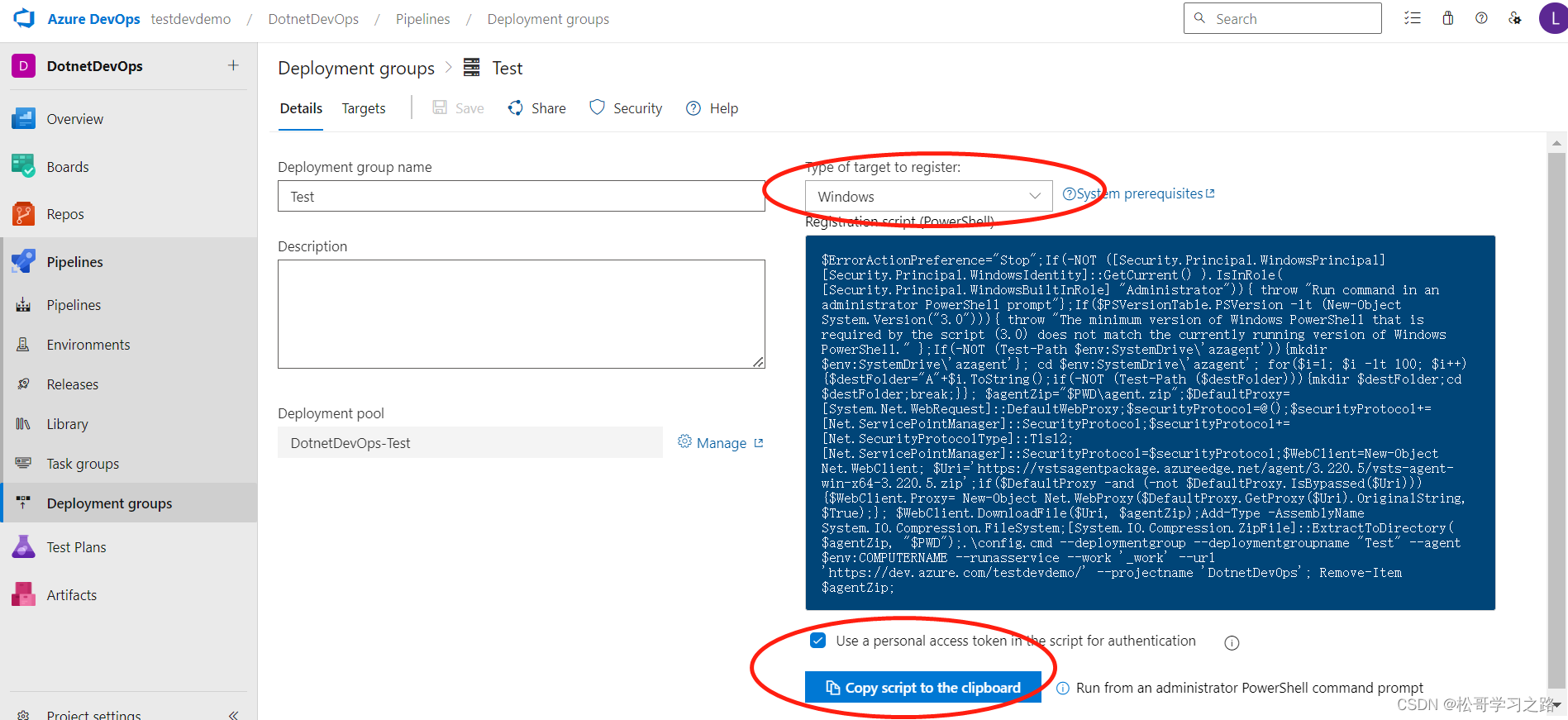Click the disabled Save button
This screenshot has width=1568, height=720.
(x=459, y=108)
